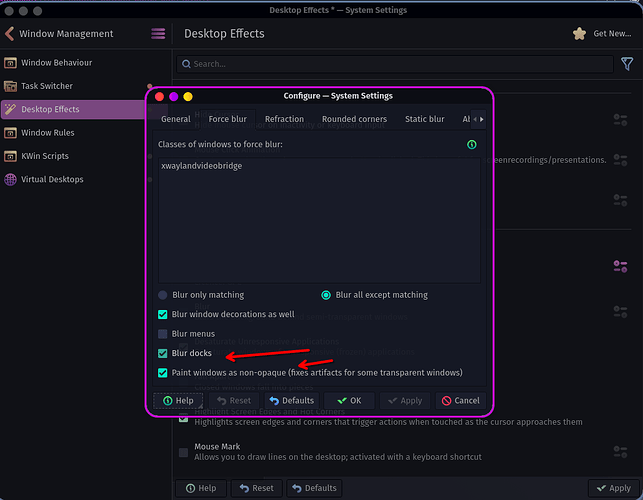
Task: Uncheck Paint windows as non-opaque
Action: point(163,373)
